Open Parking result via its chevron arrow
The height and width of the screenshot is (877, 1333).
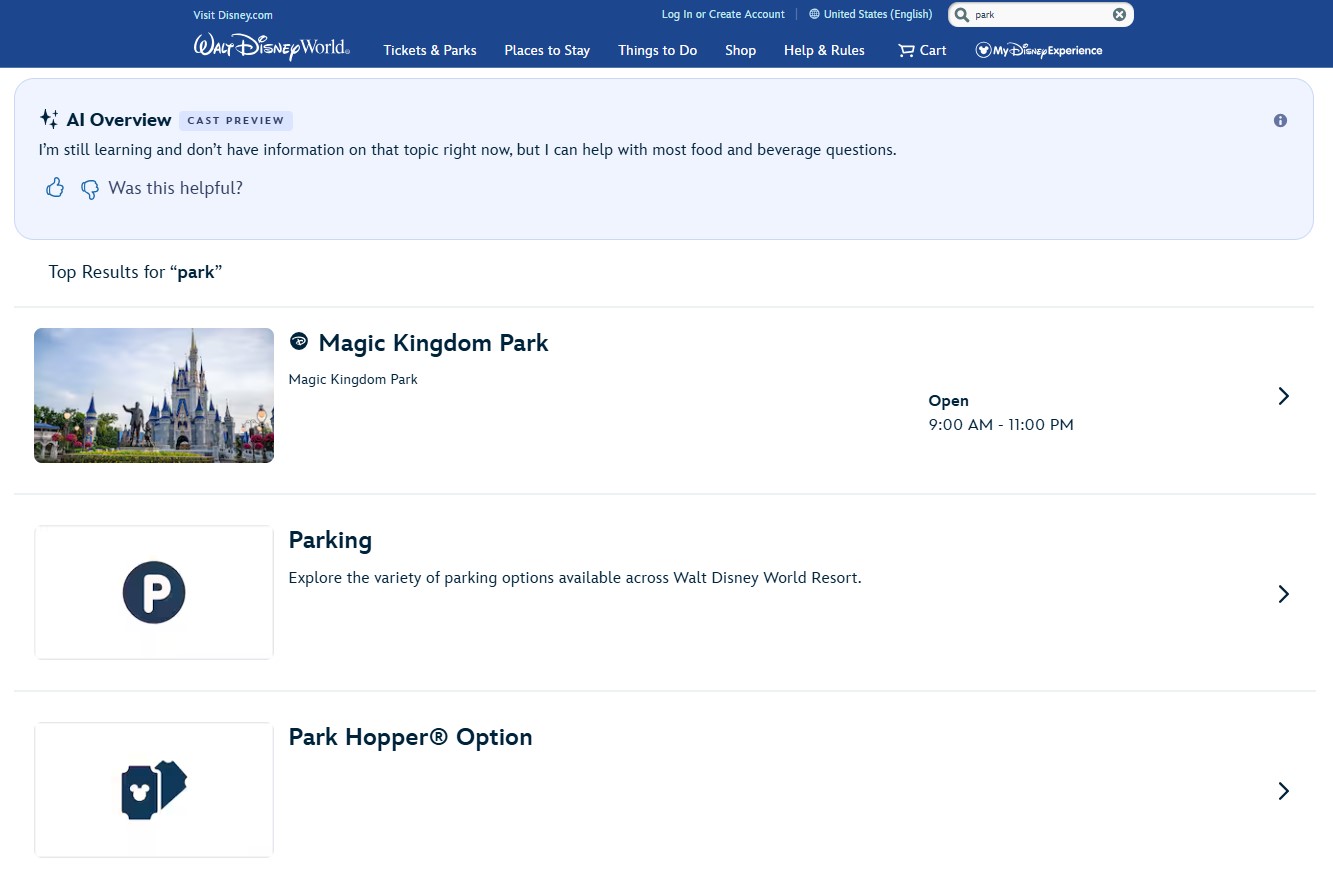(x=1284, y=594)
